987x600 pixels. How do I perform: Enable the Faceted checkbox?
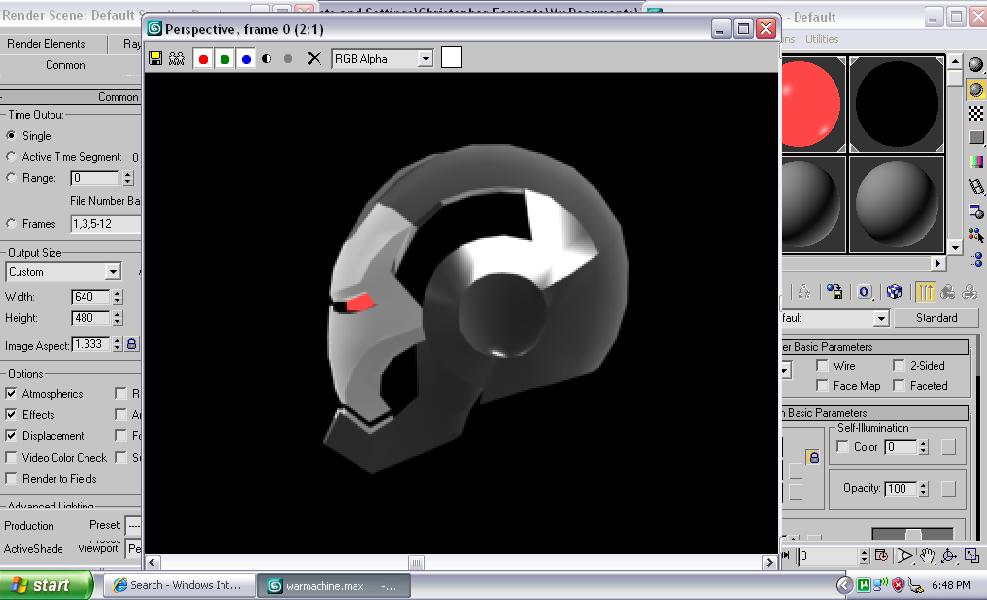pos(899,385)
